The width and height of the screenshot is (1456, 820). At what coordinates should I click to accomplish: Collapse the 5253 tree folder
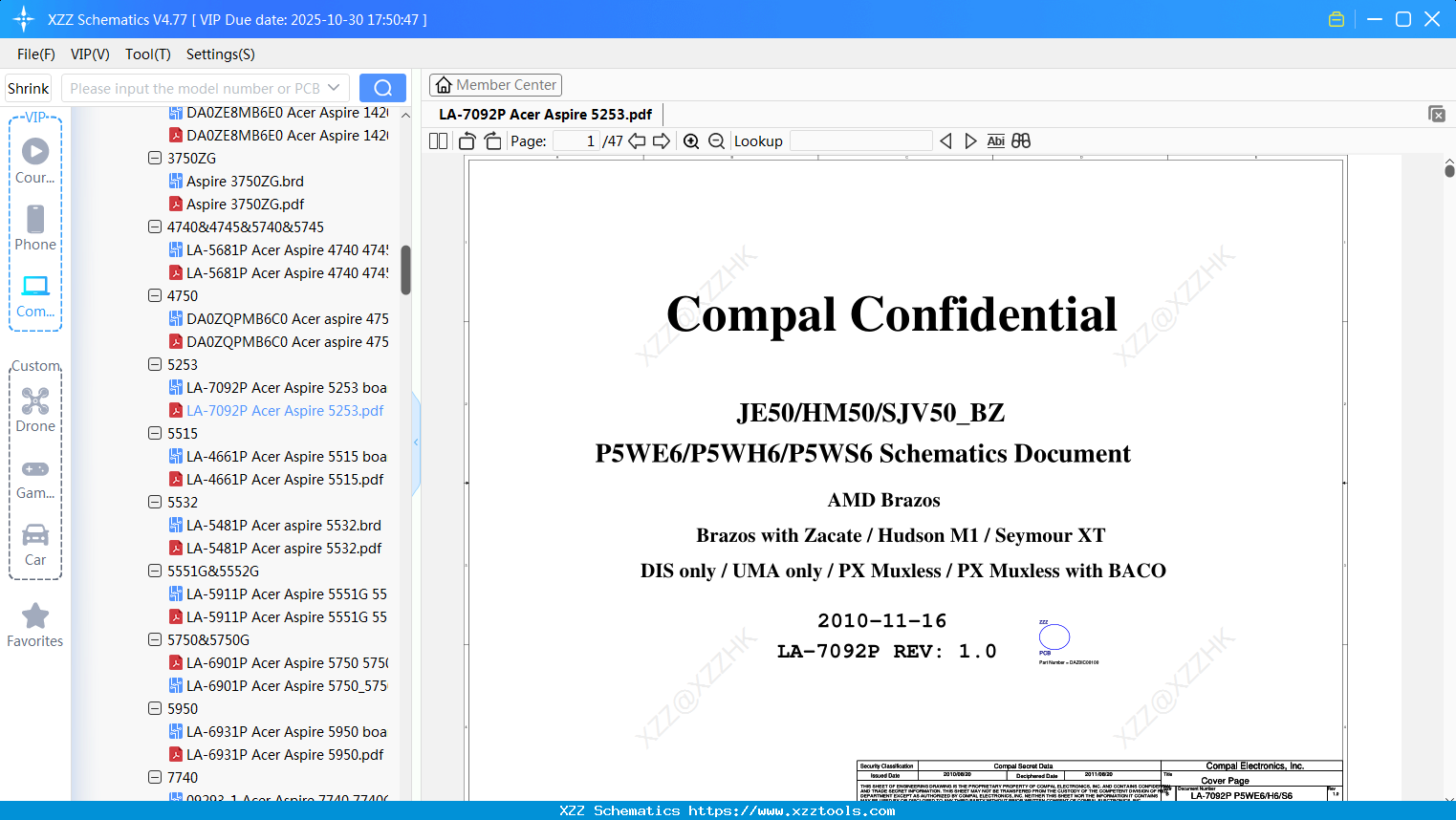[x=155, y=365]
